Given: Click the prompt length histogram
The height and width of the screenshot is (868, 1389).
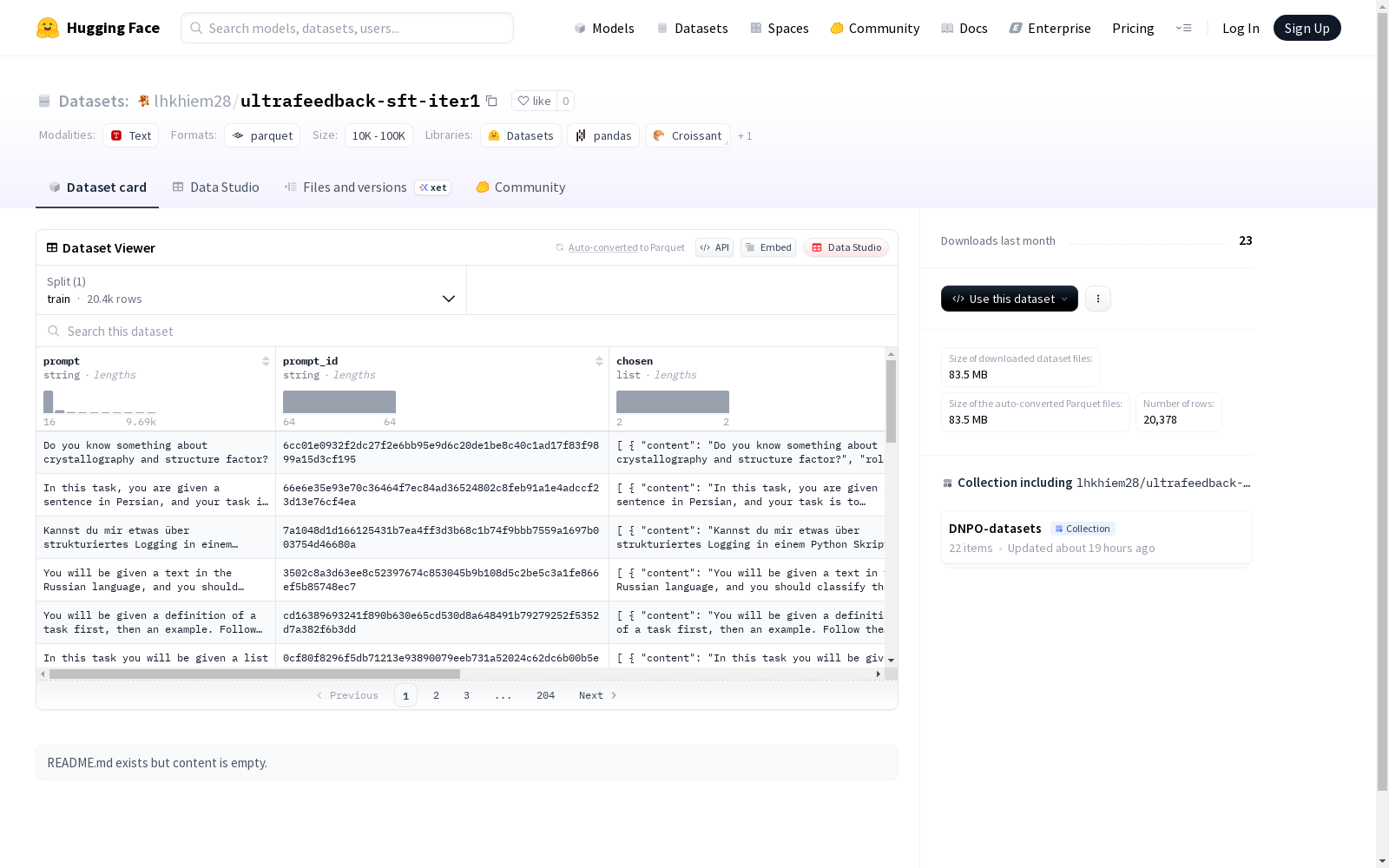Looking at the screenshot, I should coord(100,402).
